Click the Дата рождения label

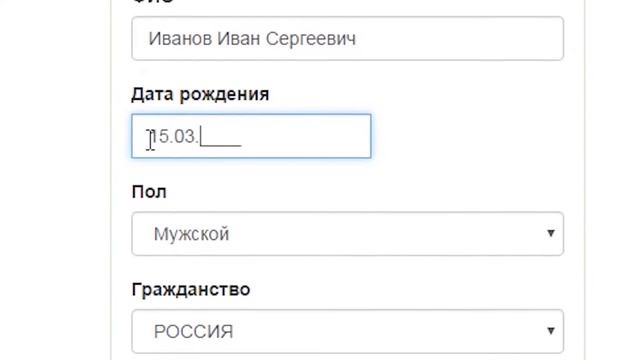[200, 95]
